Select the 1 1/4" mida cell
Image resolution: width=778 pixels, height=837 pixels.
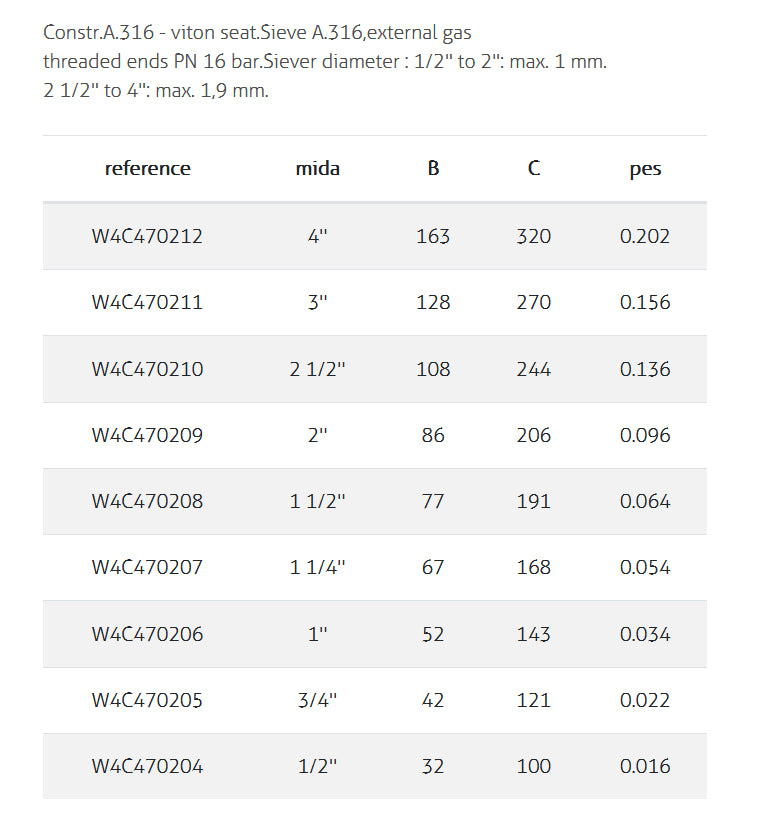[x=318, y=567]
